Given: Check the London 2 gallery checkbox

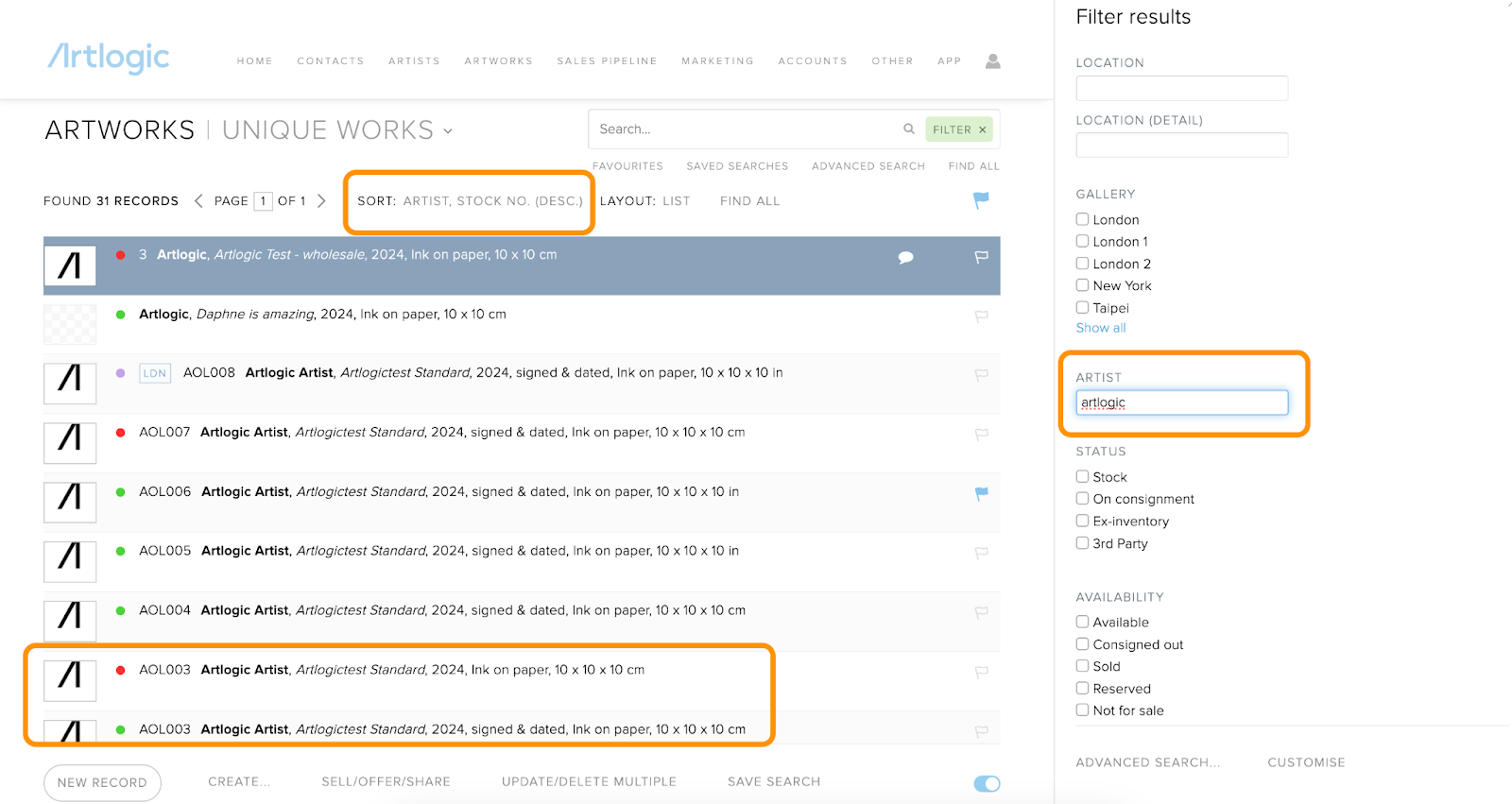Looking at the screenshot, I should [1082, 264].
